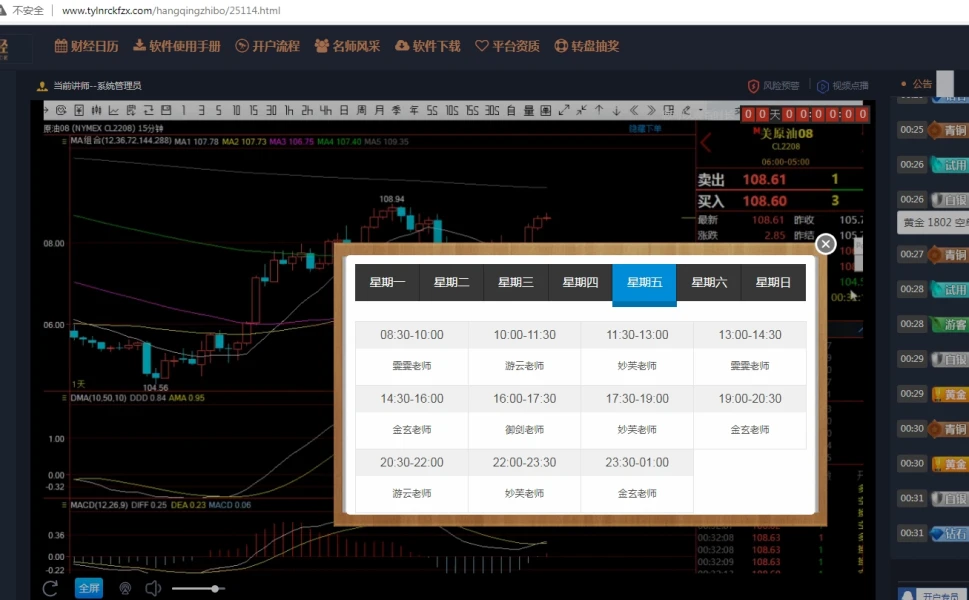969x600 pixels.
Task: Click the 财经日历 calendar icon
Action: click(60, 46)
